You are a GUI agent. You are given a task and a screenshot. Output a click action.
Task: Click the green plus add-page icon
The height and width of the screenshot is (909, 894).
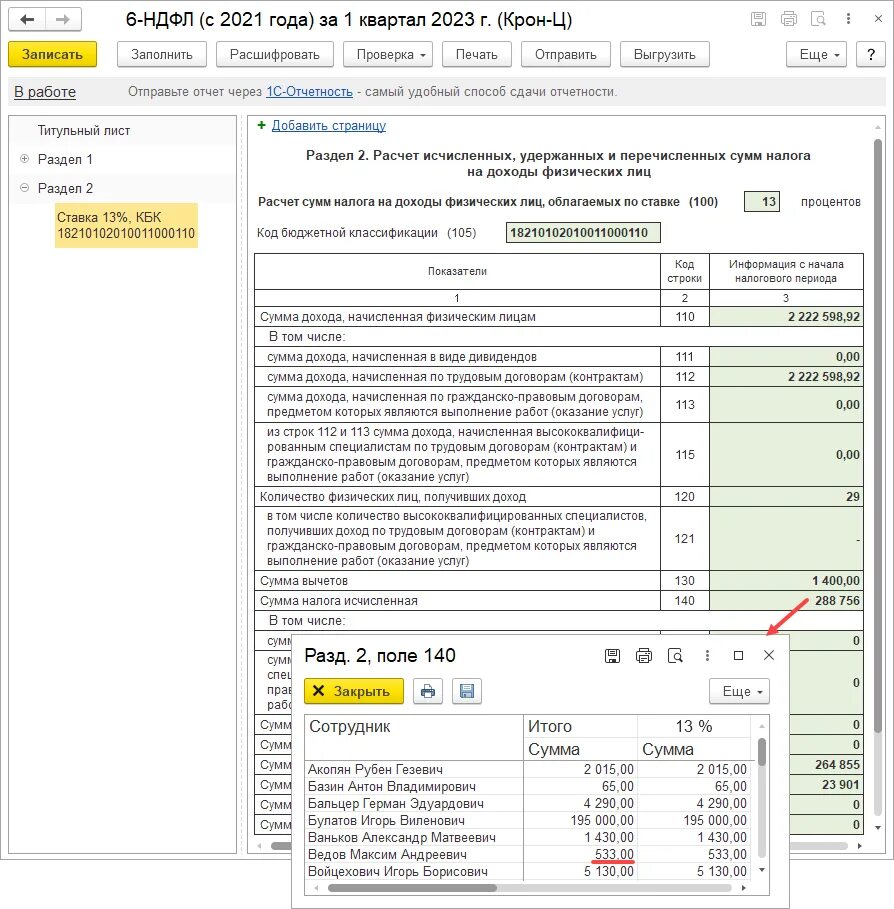261,125
